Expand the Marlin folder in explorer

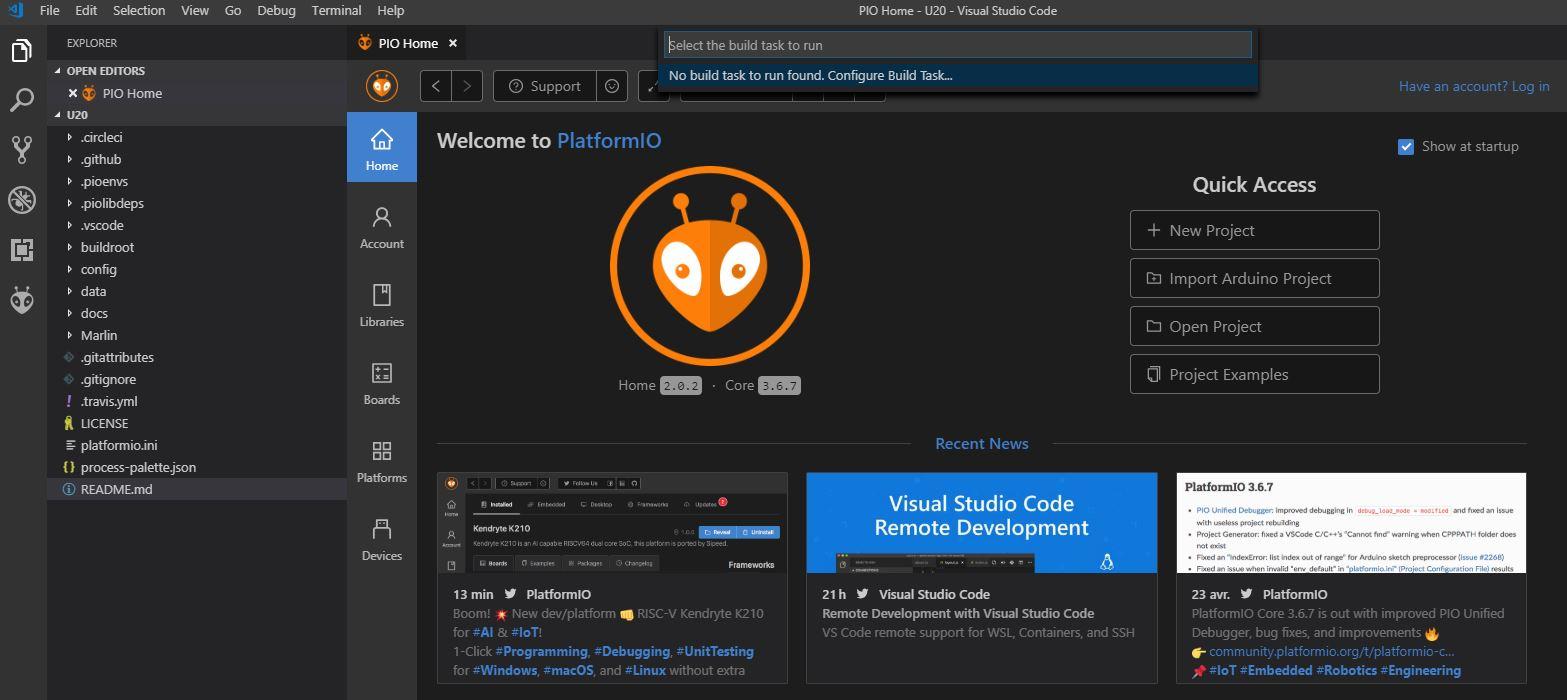[99, 335]
